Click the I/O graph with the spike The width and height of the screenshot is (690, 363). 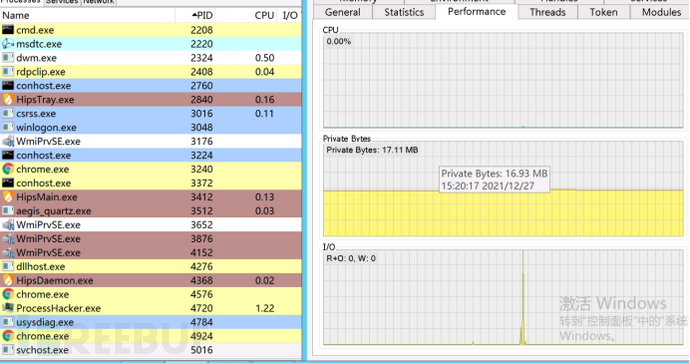coord(503,297)
